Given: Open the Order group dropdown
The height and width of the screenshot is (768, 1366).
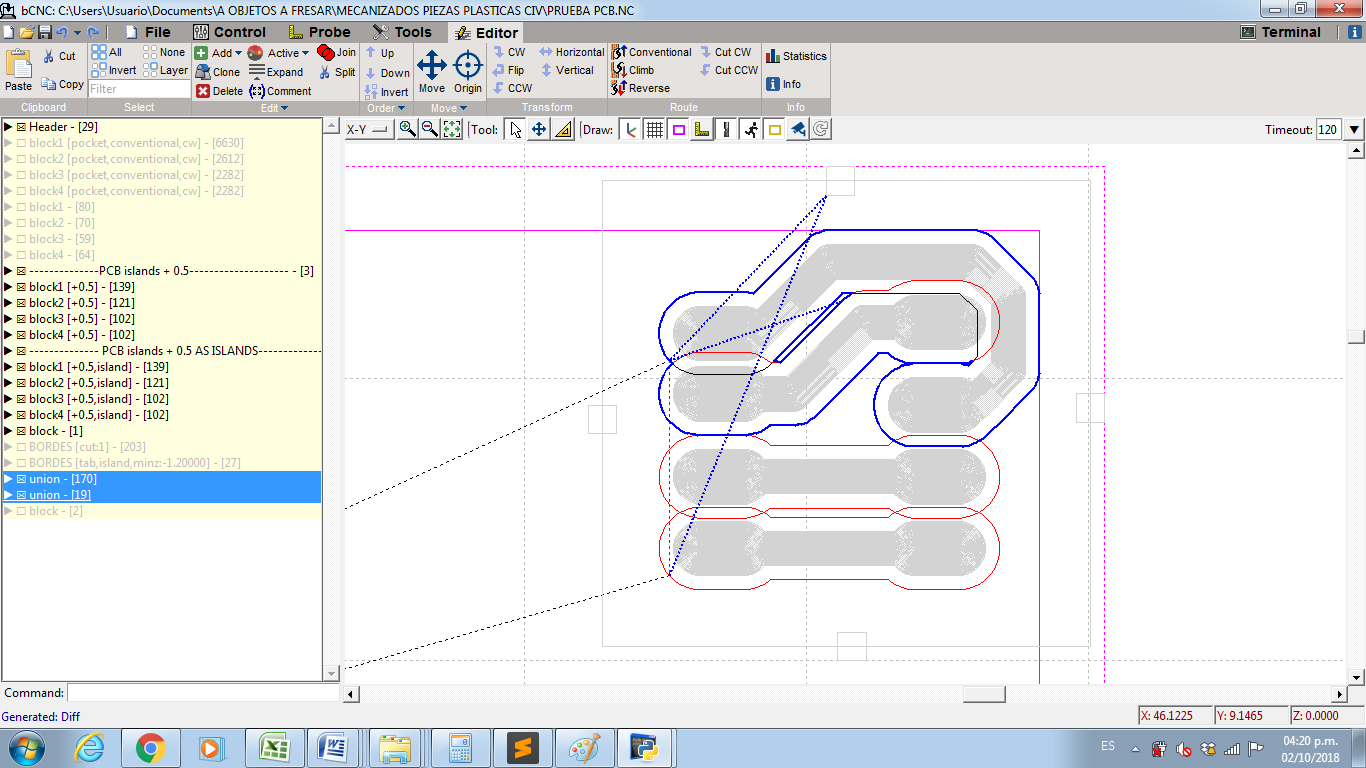Looking at the screenshot, I should [x=401, y=108].
